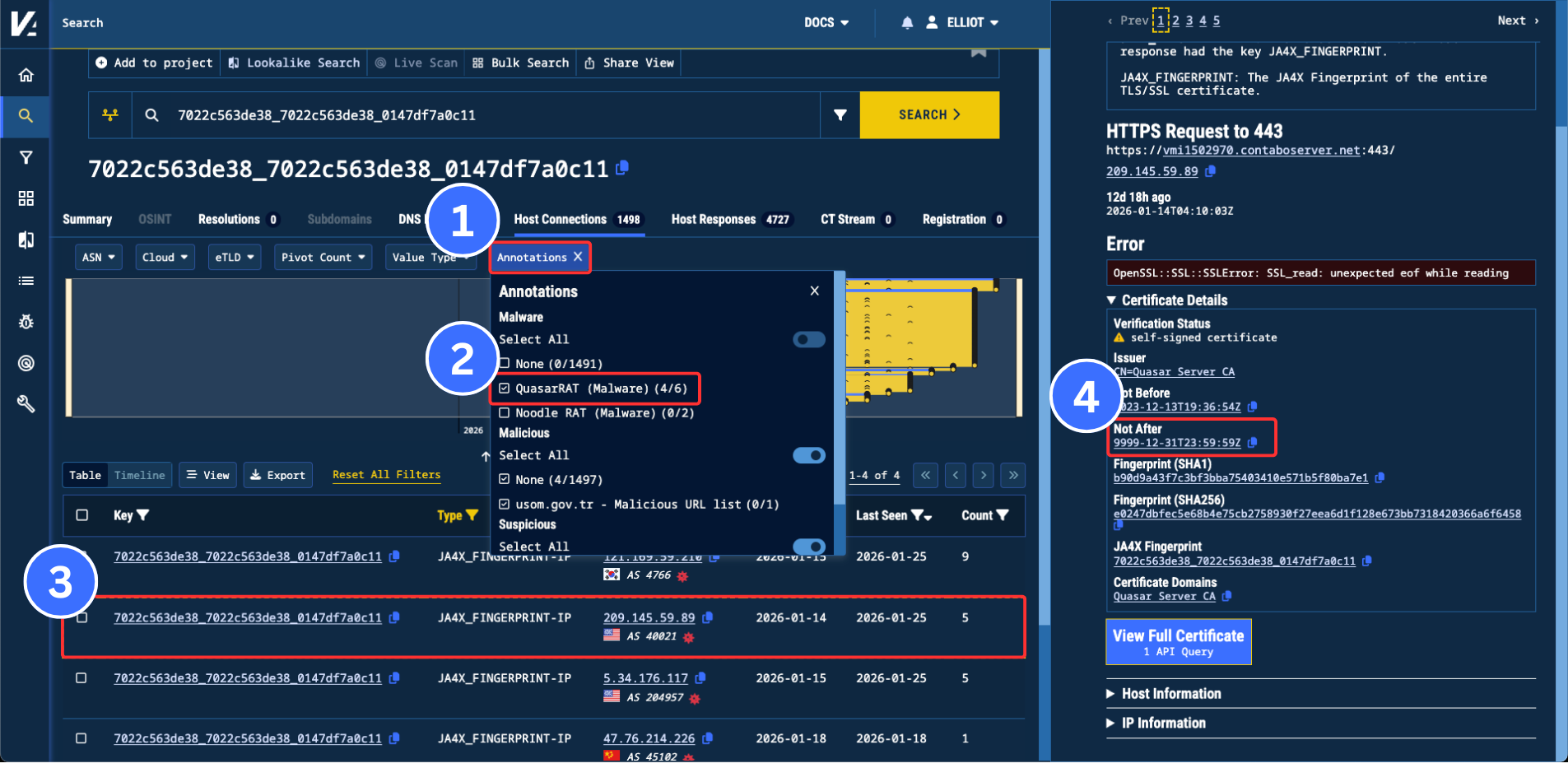Expand the Host Information section
1568x768 pixels.
1170,694
